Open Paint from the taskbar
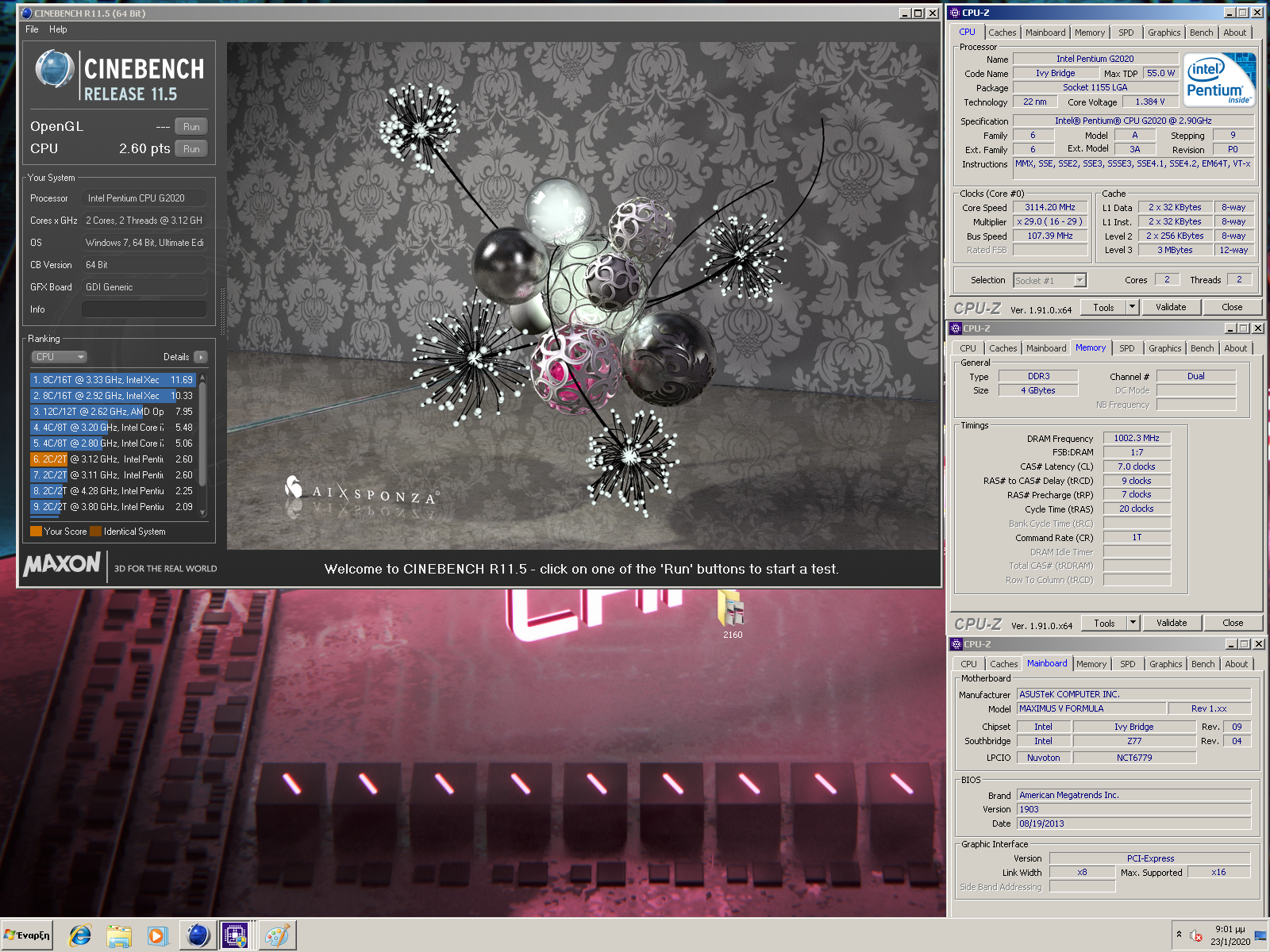 click(277, 936)
